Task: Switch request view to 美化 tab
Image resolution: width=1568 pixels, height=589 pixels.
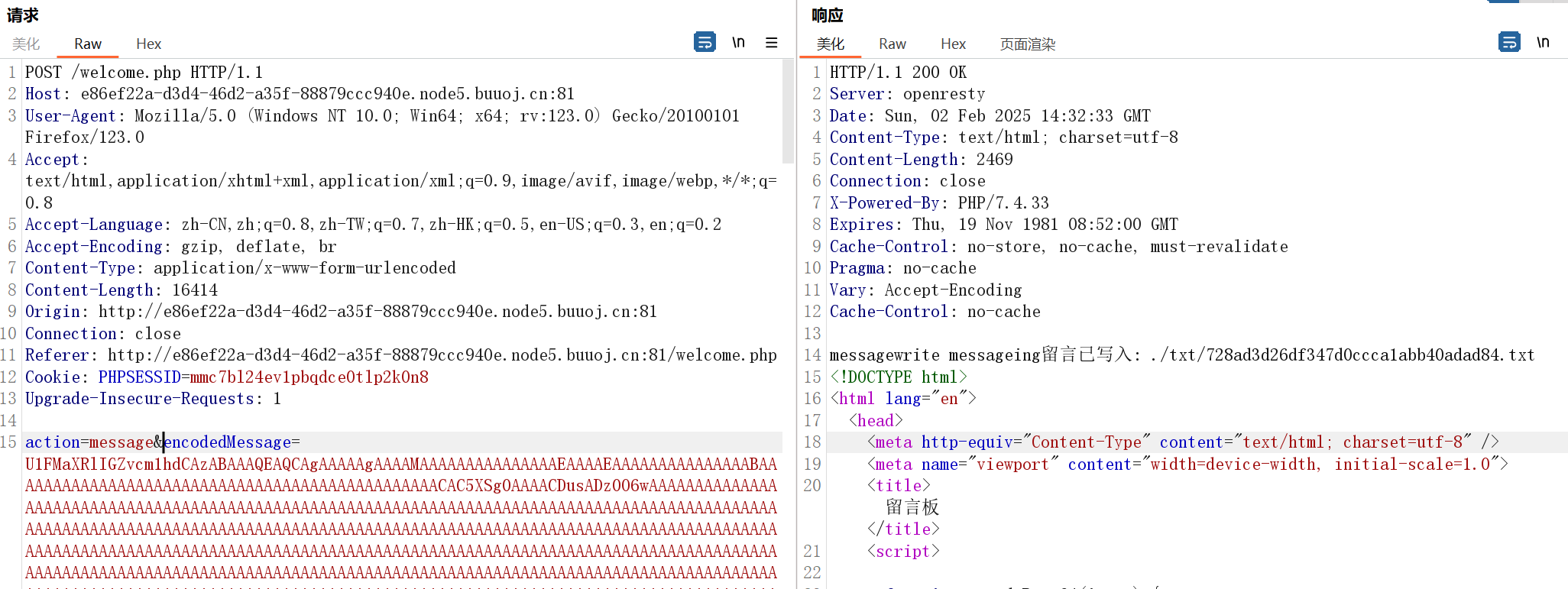Action: tap(26, 44)
